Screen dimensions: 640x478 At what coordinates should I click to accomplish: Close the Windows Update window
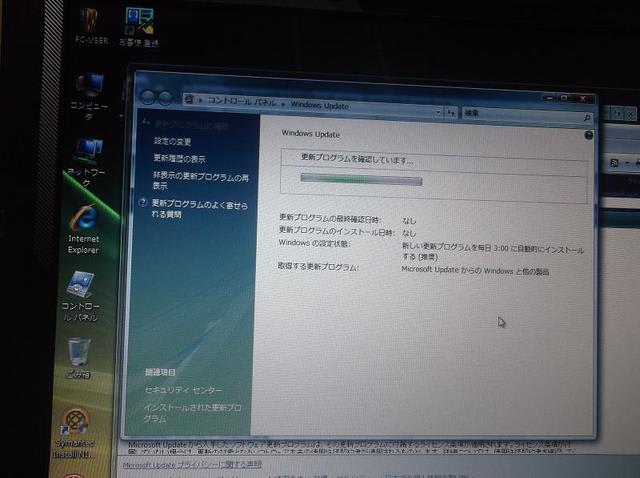tap(582, 99)
